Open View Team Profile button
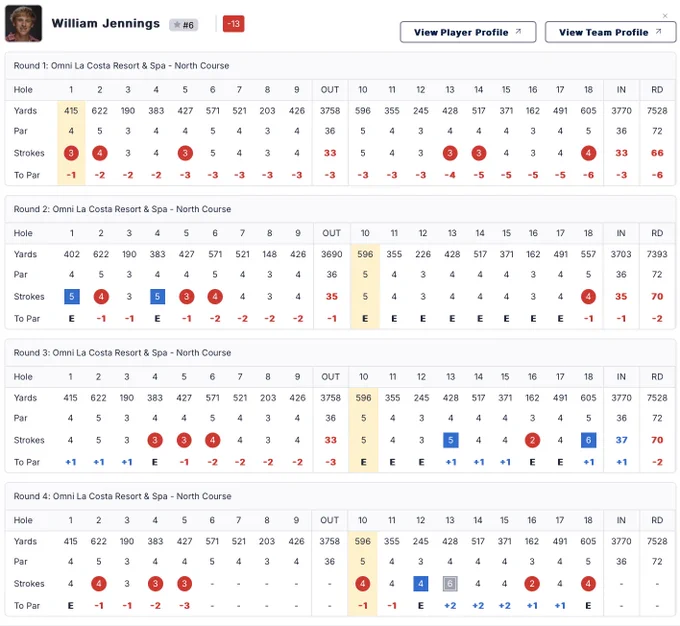The image size is (680, 626). click(x=610, y=32)
